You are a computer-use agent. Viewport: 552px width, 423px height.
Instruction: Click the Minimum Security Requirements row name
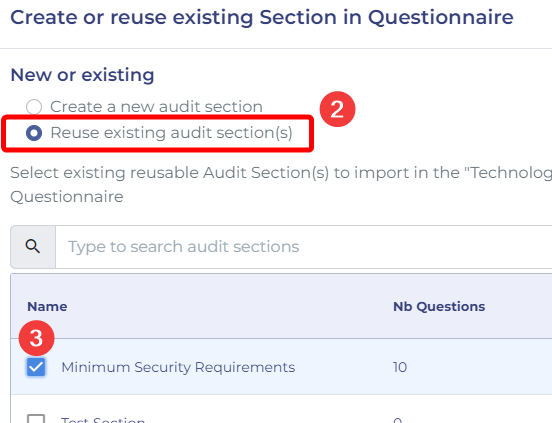178,367
